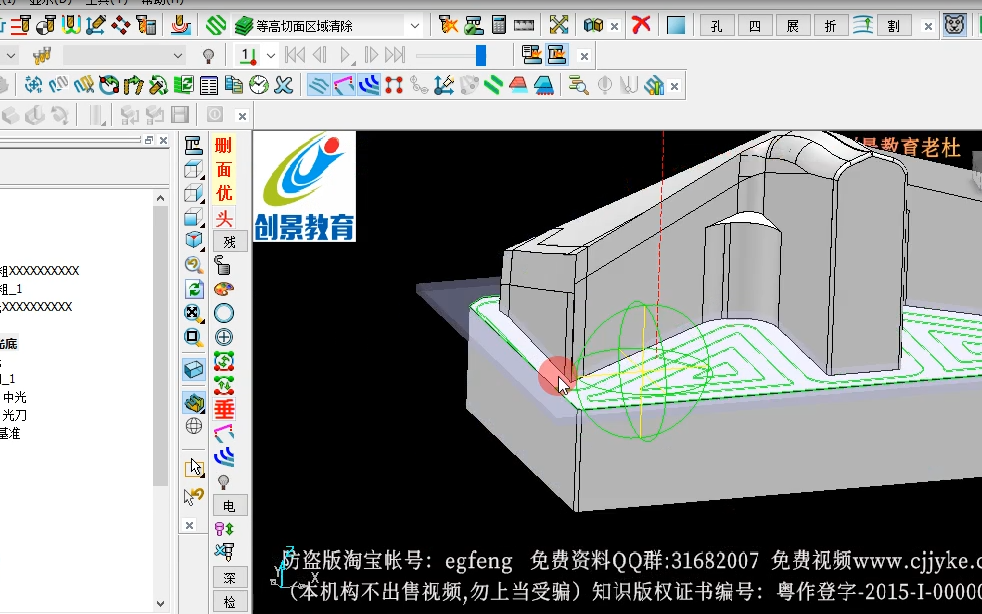Toggle the highlighted ViewMill machine icon
This screenshot has width=982, height=614.
[x=557, y=55]
